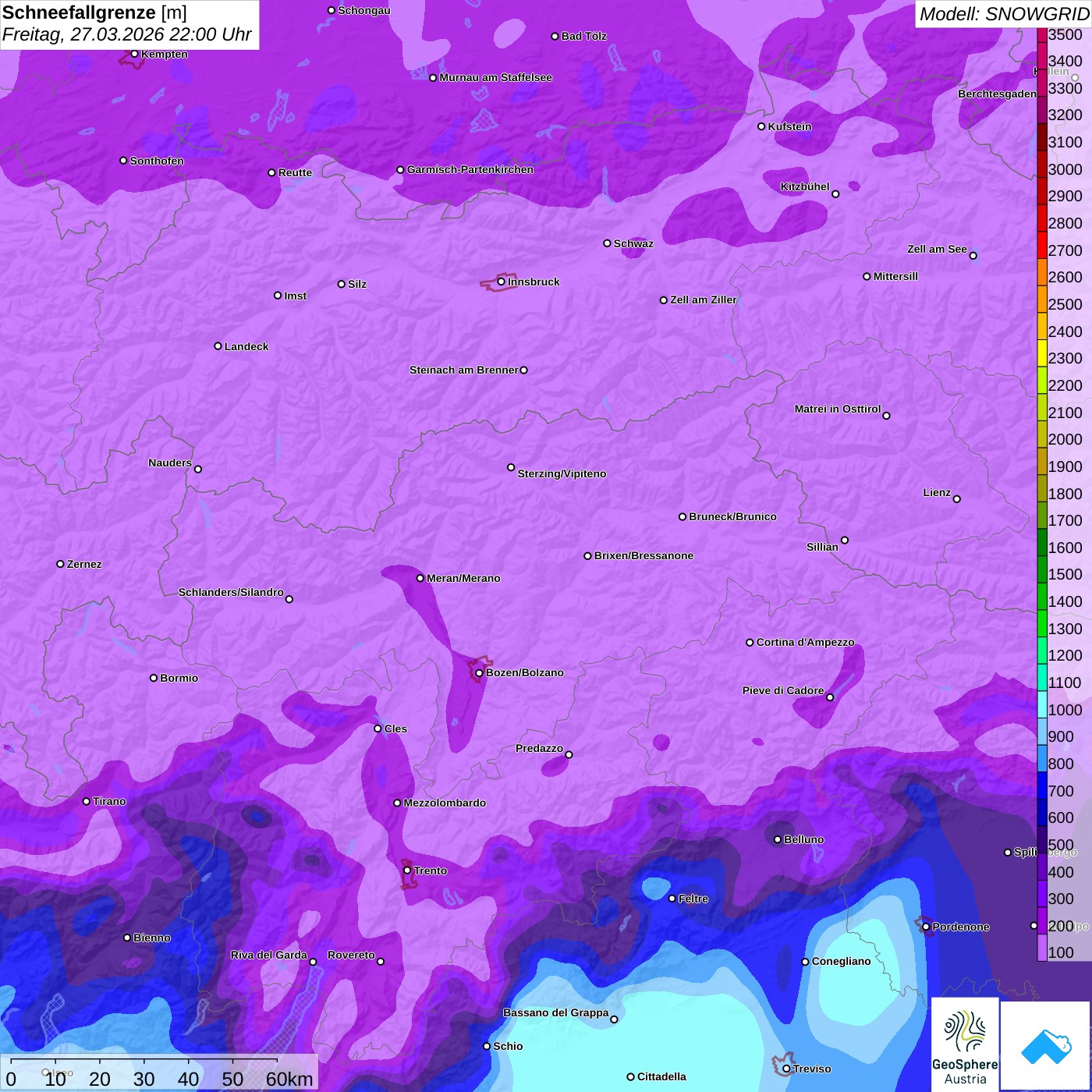Select the Belluno city marker dot
The height and width of the screenshot is (1092, 1092).
click(778, 839)
